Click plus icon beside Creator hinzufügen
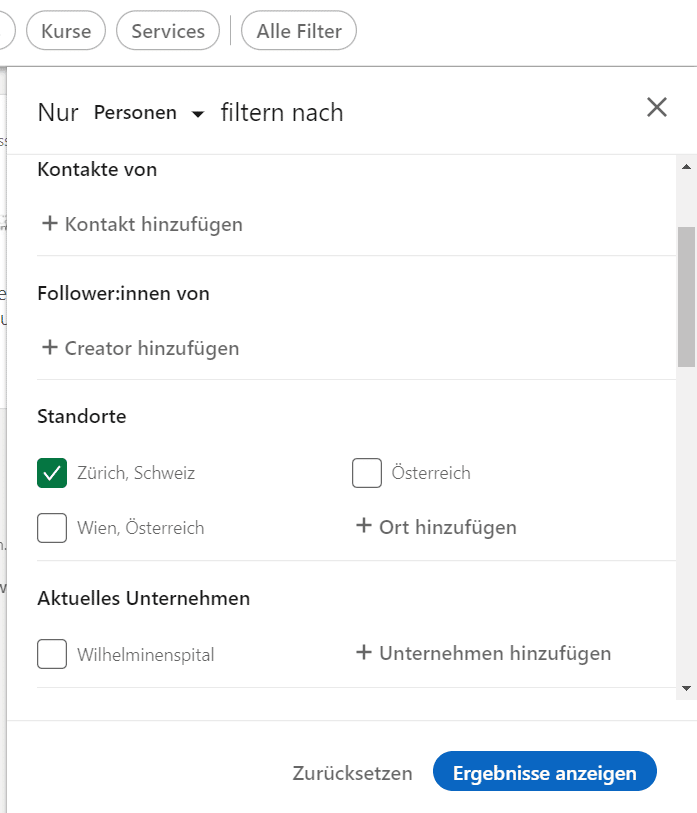 pyautogui.click(x=49, y=348)
